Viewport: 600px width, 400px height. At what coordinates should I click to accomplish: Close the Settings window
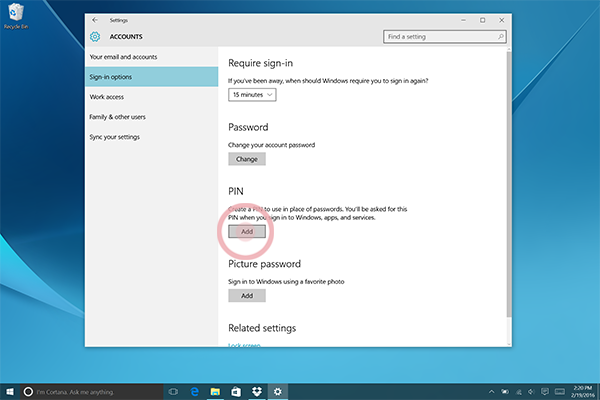point(502,20)
